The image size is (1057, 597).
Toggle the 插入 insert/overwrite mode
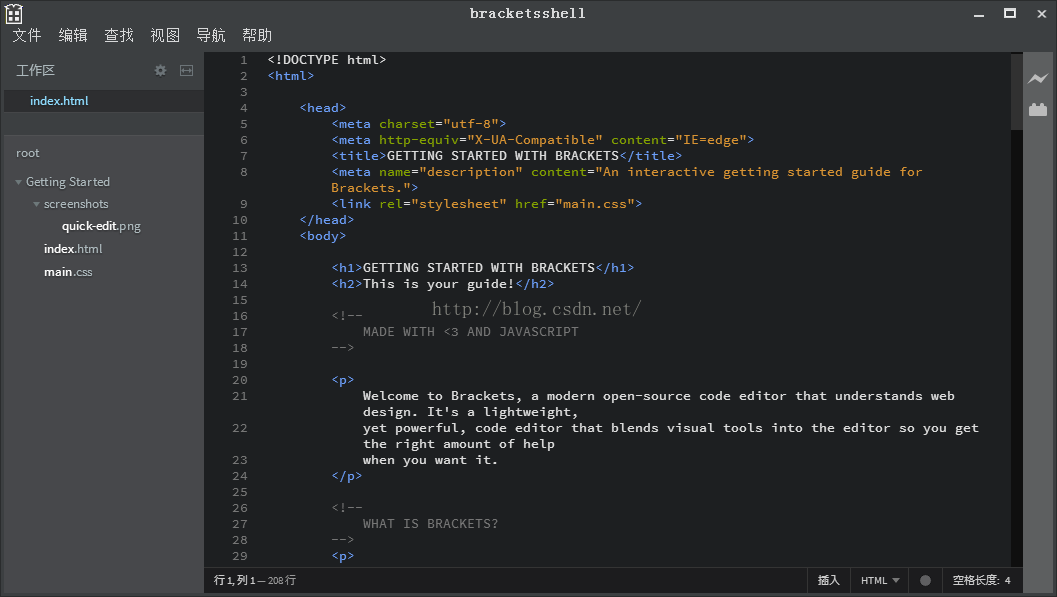click(829, 580)
